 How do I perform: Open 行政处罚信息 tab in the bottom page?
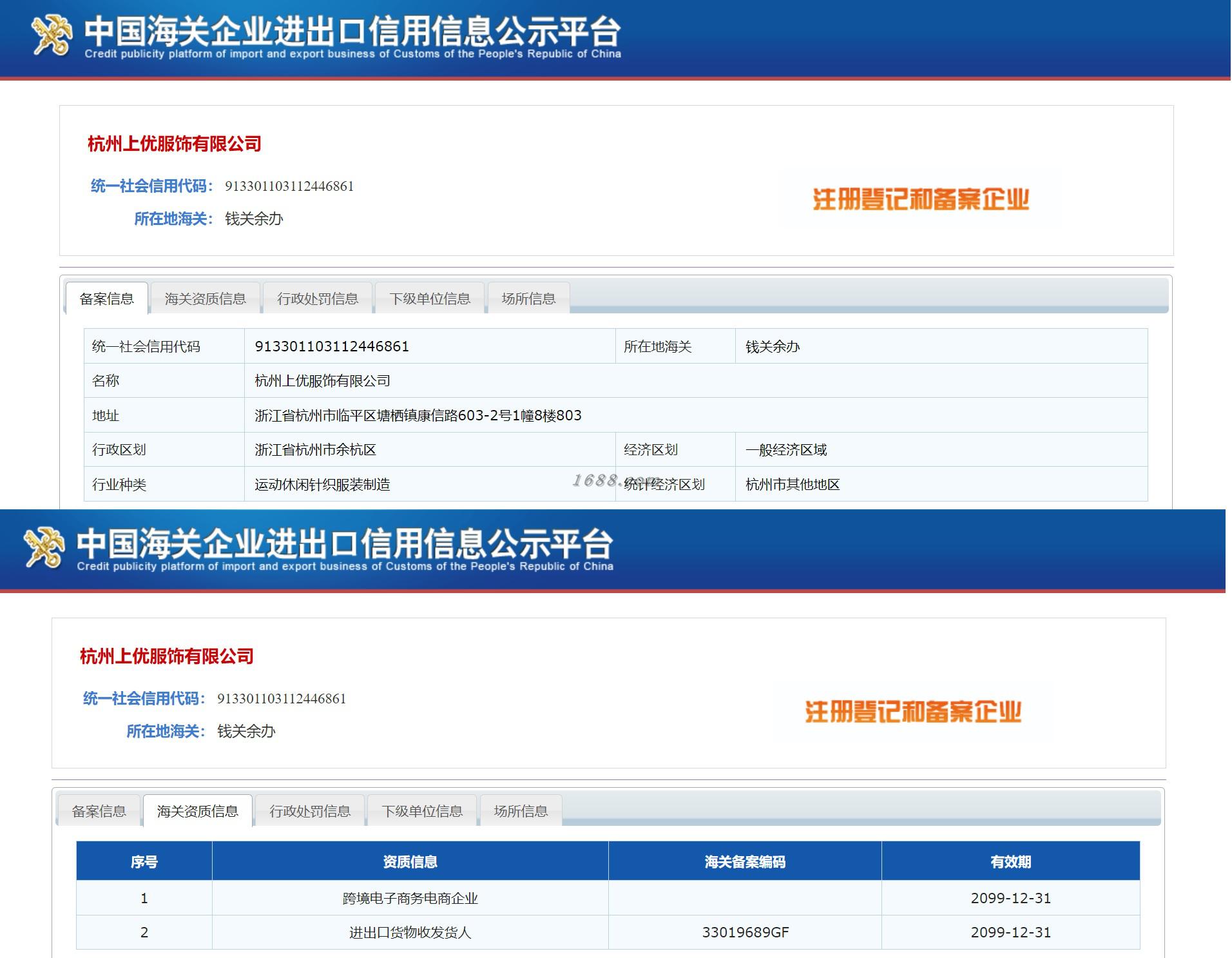pyautogui.click(x=310, y=811)
